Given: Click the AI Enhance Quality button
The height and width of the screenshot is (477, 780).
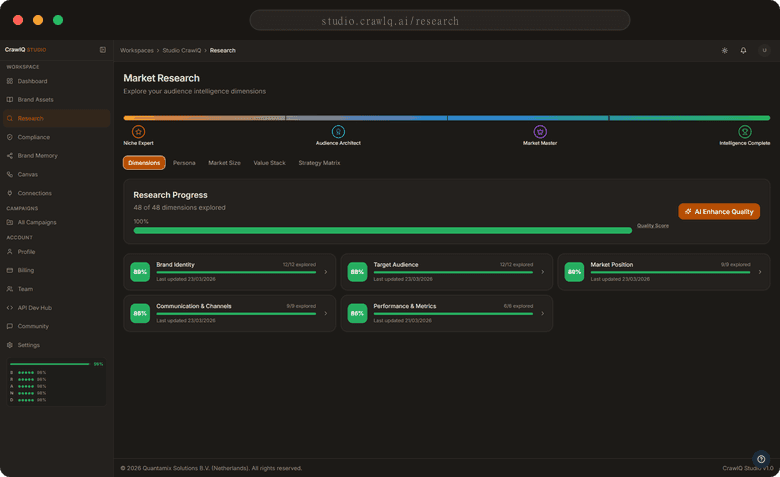Looking at the screenshot, I should pos(719,211).
